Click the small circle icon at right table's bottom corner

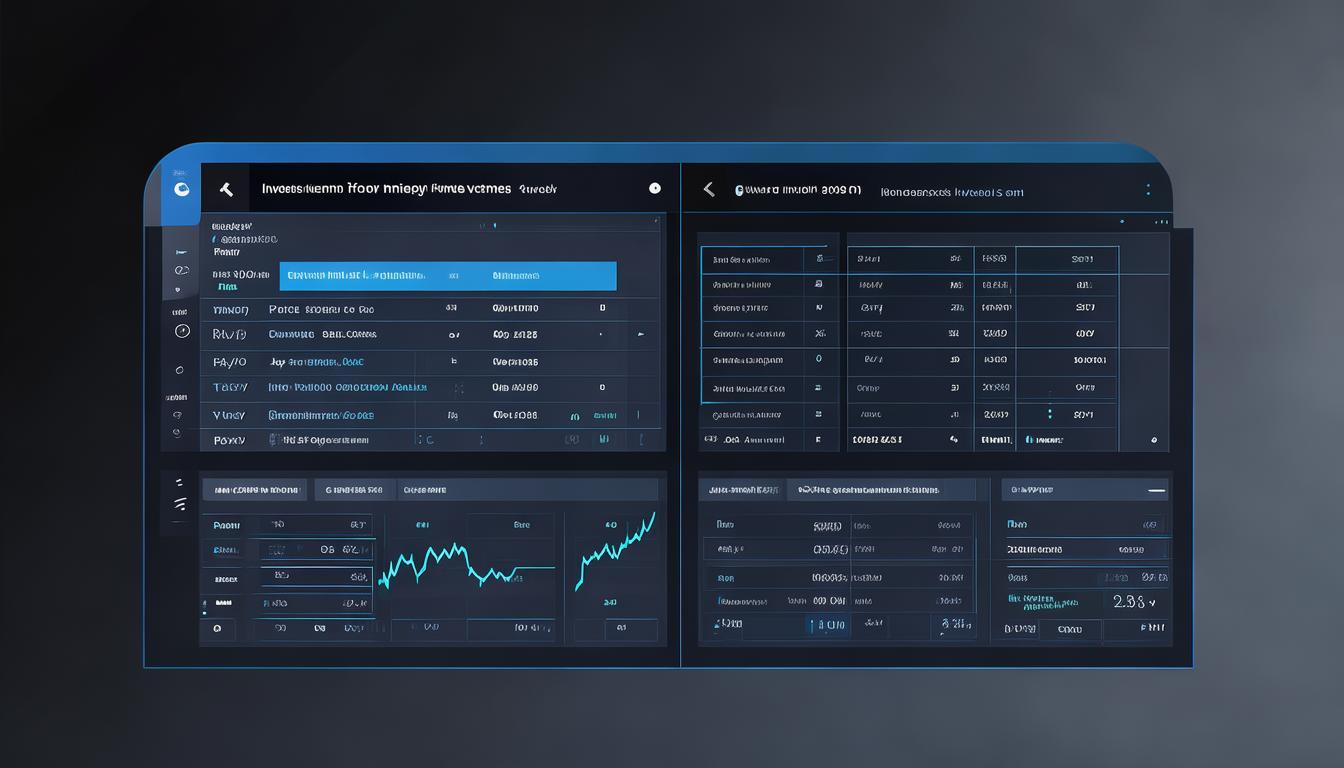pyautogui.click(x=1153, y=439)
